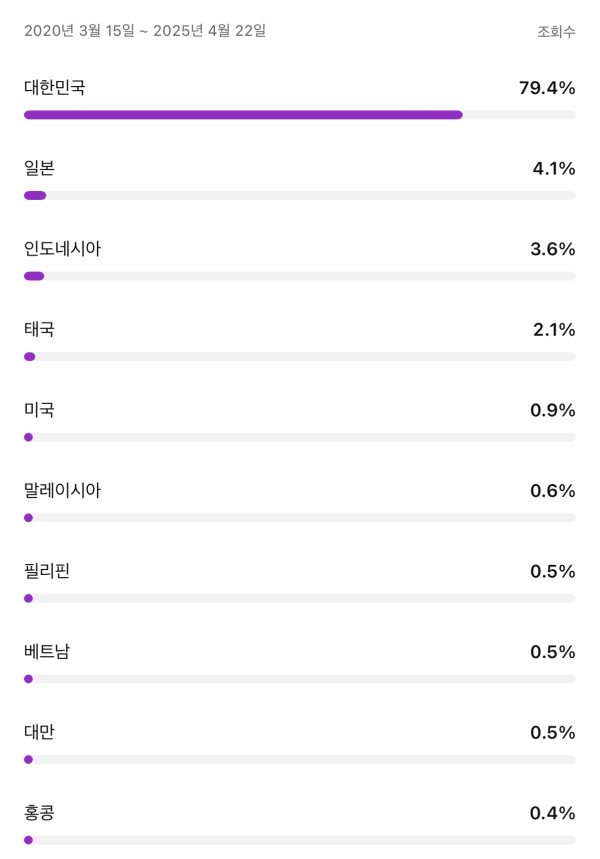
Task: Select the 베트남 country label
Action: [47, 652]
